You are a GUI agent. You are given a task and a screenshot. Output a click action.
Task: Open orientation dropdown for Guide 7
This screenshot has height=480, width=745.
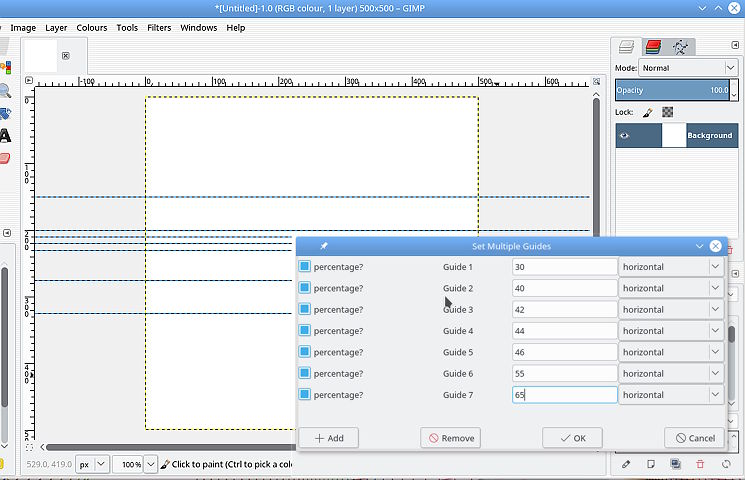[671, 395]
